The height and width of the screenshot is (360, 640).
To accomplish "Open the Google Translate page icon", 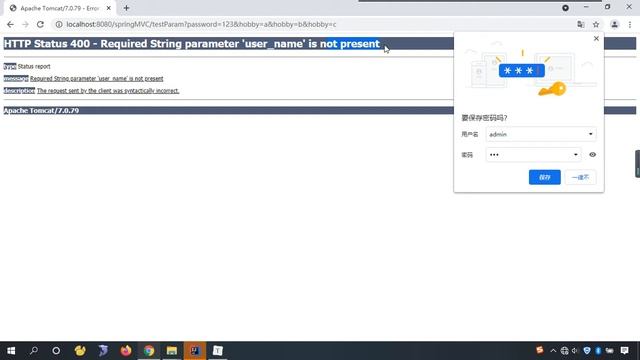I will (x=580, y=24).
